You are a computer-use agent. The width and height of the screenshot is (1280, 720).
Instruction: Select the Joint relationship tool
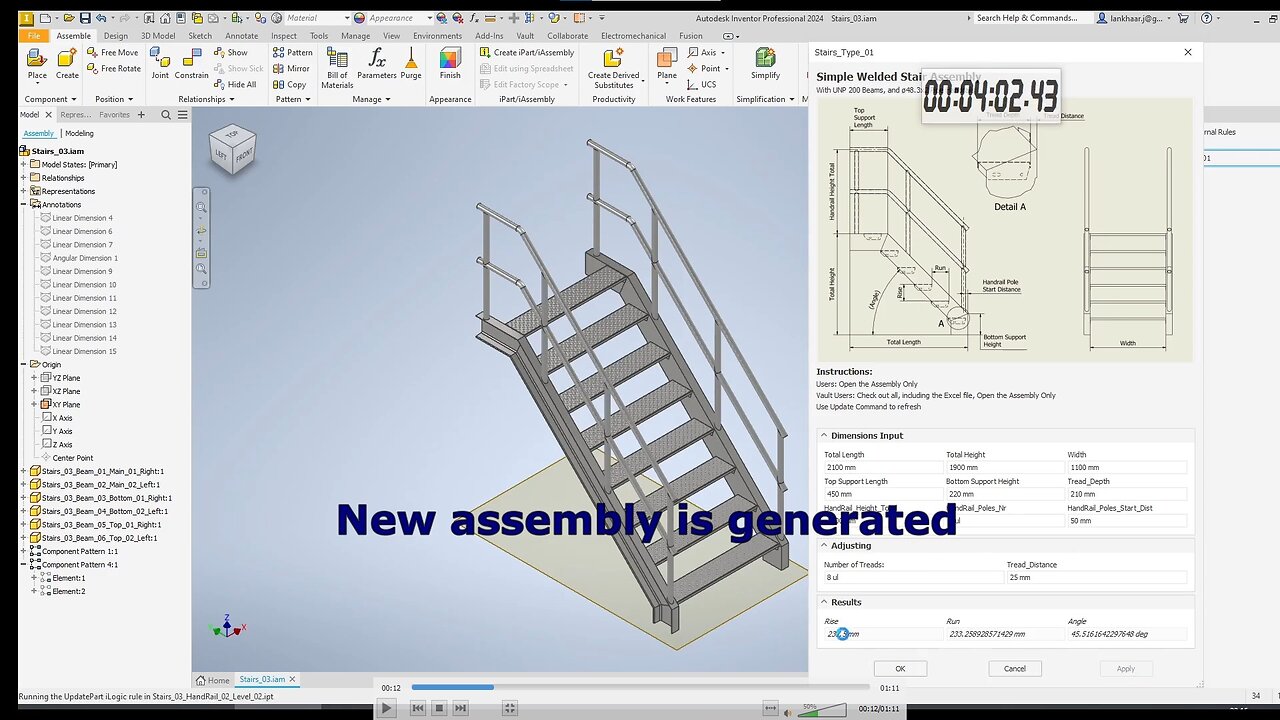(x=160, y=64)
